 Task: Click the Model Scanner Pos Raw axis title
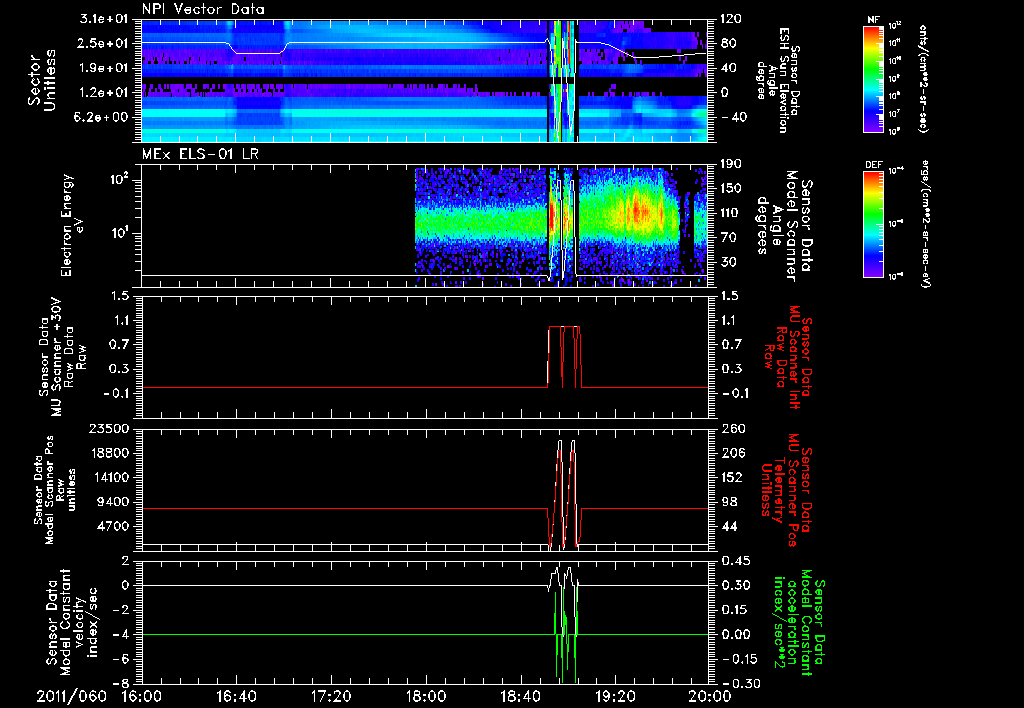point(55,490)
